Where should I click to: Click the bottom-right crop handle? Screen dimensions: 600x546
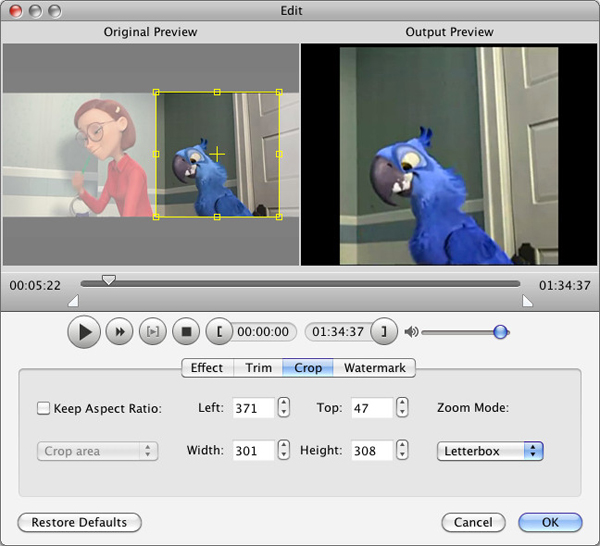click(279, 217)
